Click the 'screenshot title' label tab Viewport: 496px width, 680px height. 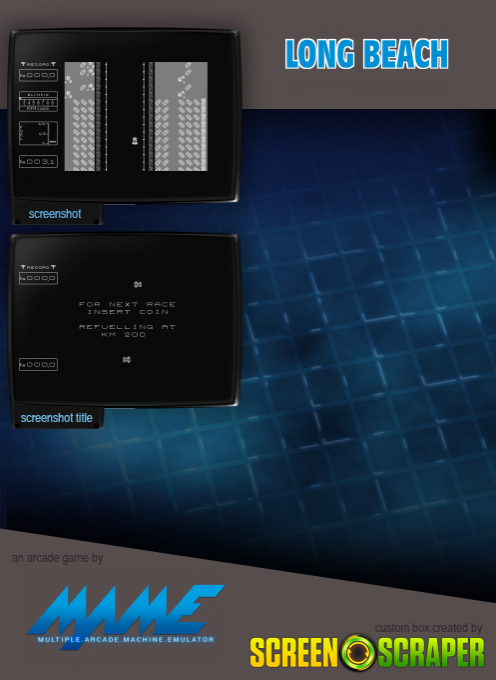click(x=56, y=418)
